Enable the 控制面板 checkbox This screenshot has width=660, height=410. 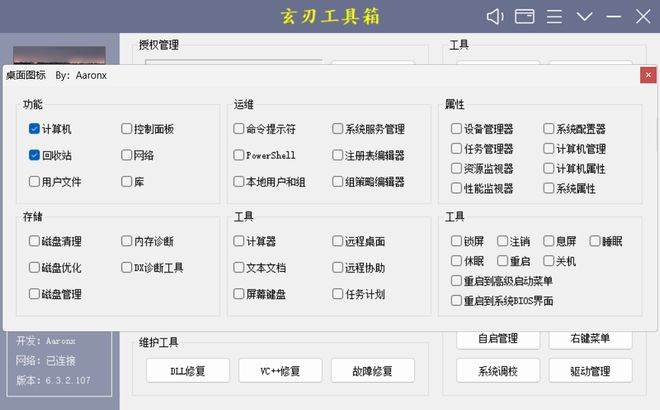(127, 128)
